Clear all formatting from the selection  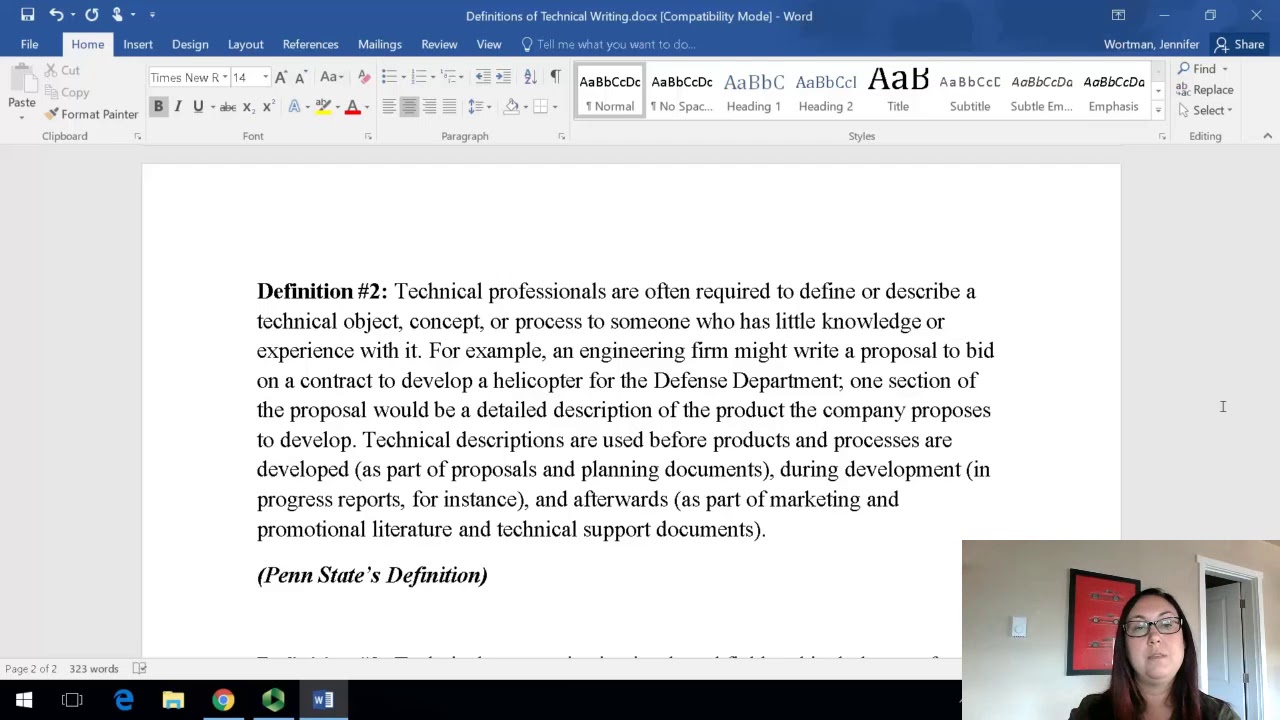363,77
